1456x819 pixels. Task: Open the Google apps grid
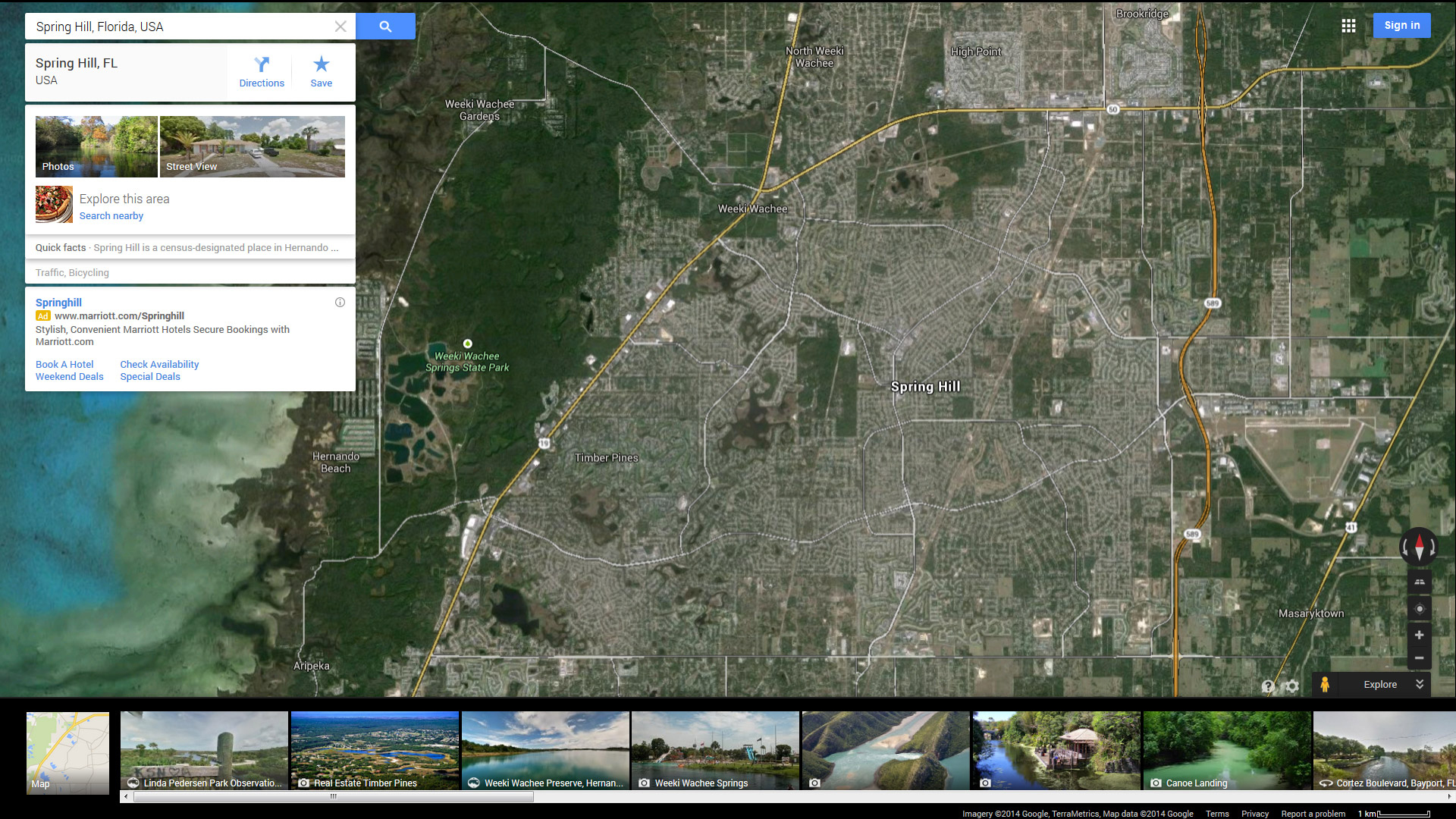pyautogui.click(x=1348, y=26)
